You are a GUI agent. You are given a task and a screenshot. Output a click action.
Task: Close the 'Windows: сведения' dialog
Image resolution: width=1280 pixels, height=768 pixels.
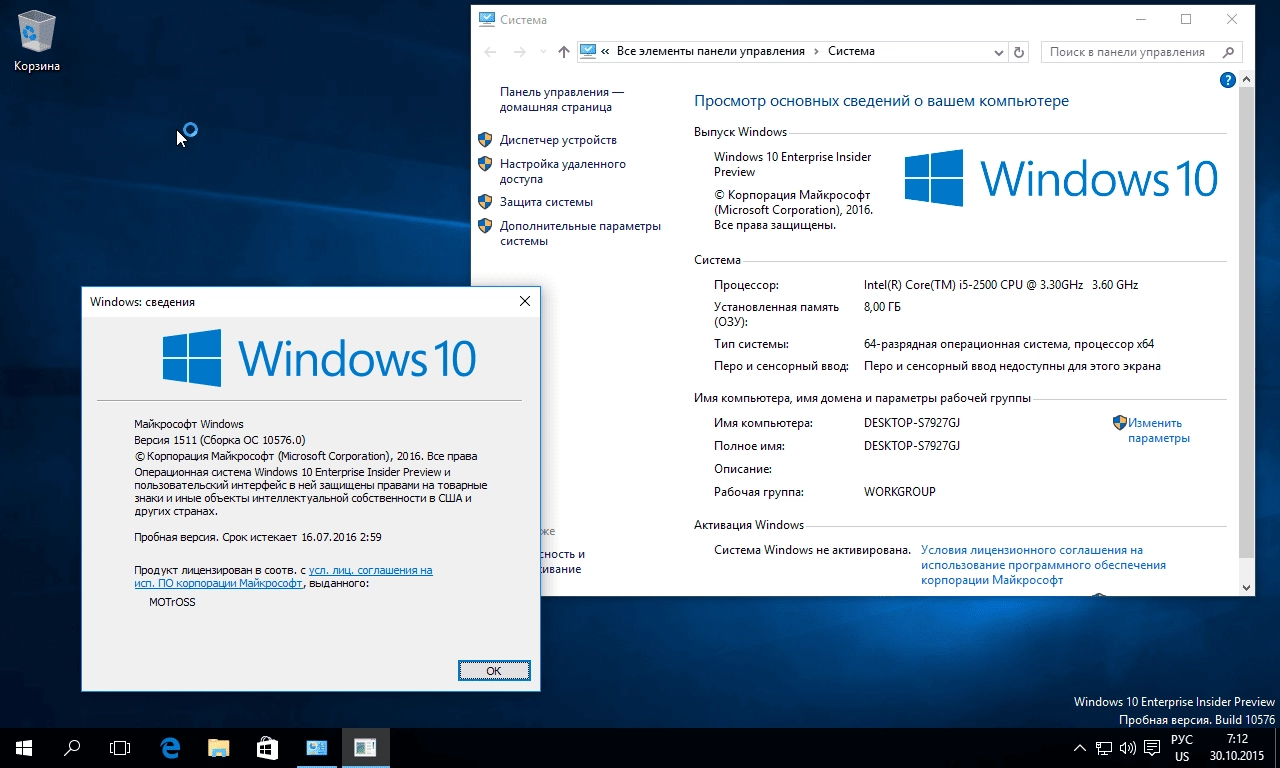[525, 301]
